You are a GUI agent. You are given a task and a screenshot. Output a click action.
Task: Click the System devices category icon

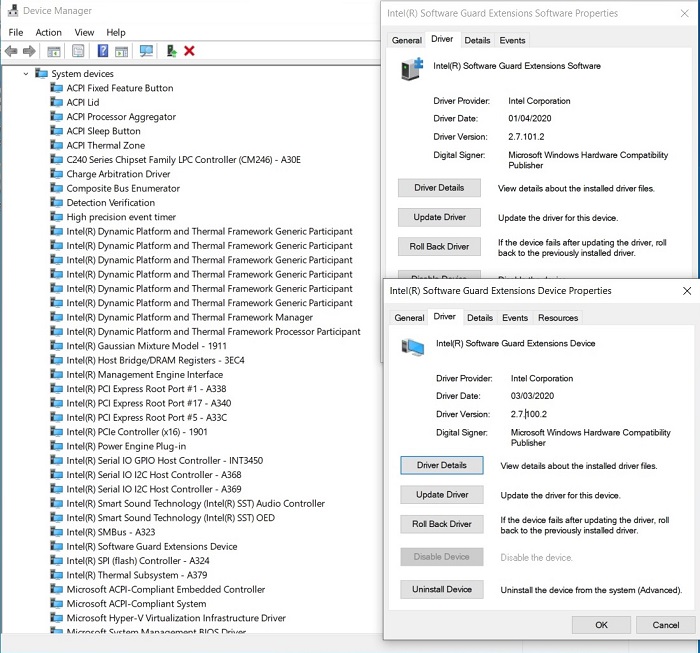point(42,73)
